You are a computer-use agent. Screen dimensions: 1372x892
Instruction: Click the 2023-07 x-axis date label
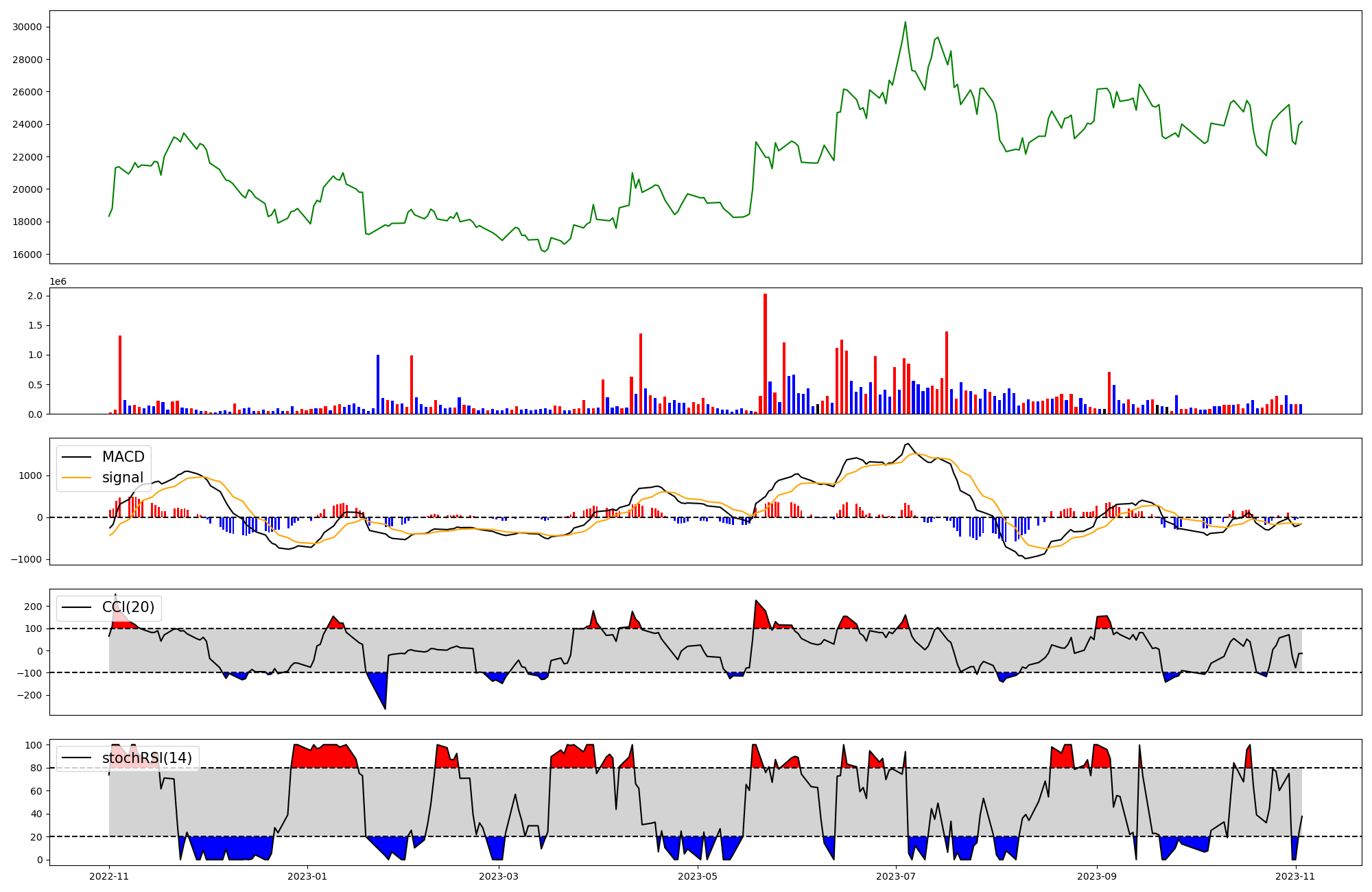[897, 876]
